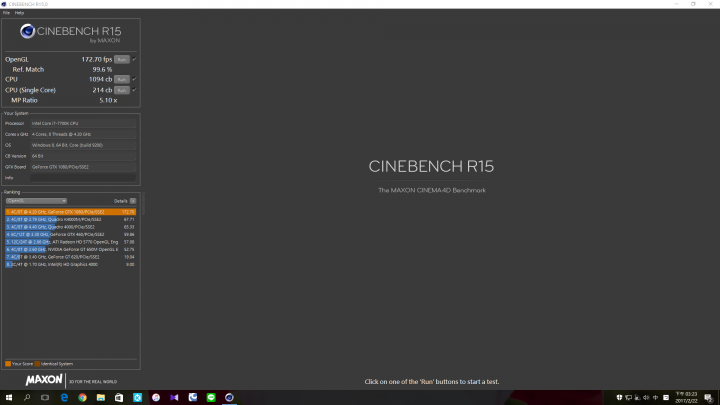
Task: Open the blue crescent app on taskbar
Action: [x=192, y=398]
